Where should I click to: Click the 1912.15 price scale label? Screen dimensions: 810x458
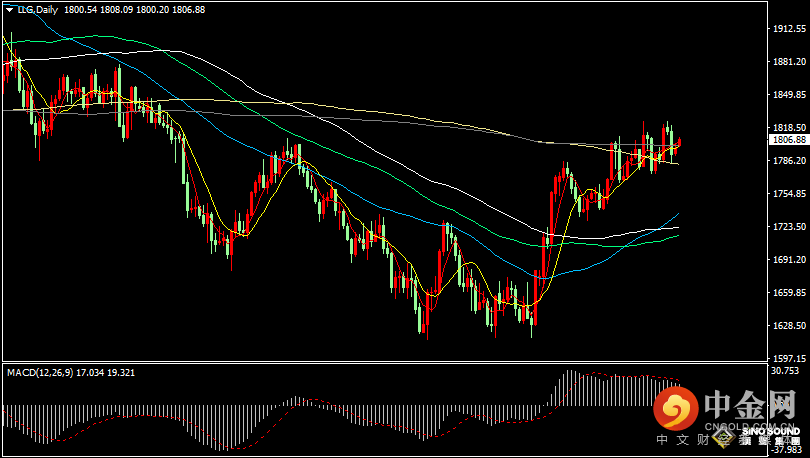[789, 30]
